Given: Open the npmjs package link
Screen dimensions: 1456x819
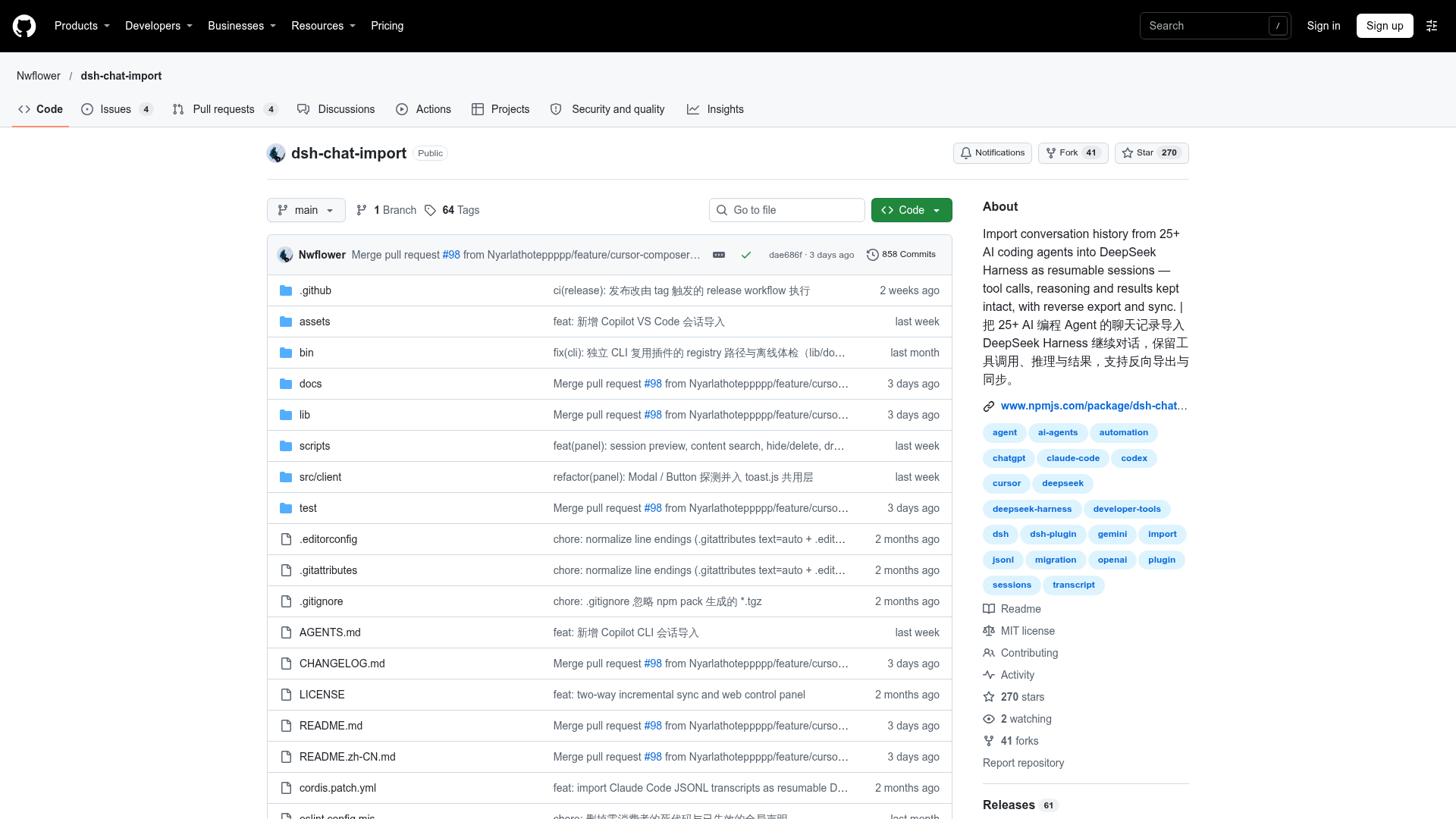Looking at the screenshot, I should point(1094,406).
